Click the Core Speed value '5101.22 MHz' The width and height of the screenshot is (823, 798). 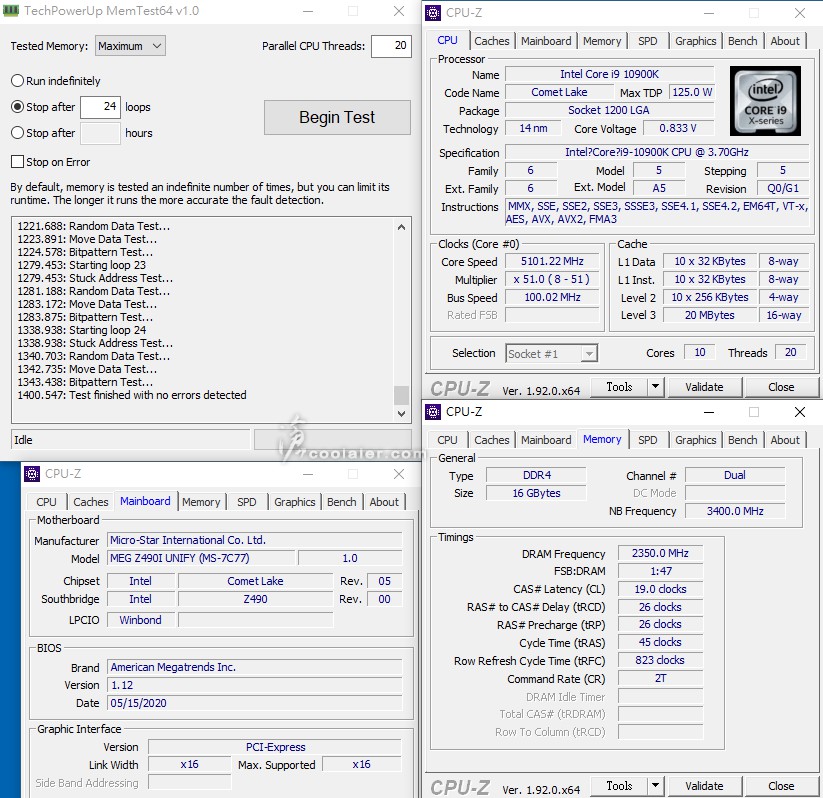click(552, 261)
